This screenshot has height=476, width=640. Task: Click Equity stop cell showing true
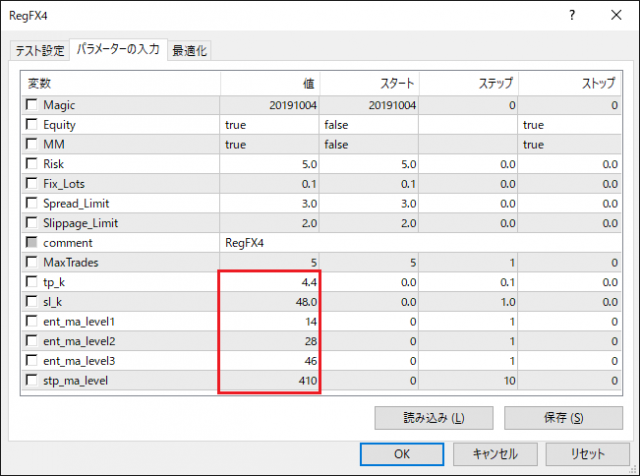point(570,125)
